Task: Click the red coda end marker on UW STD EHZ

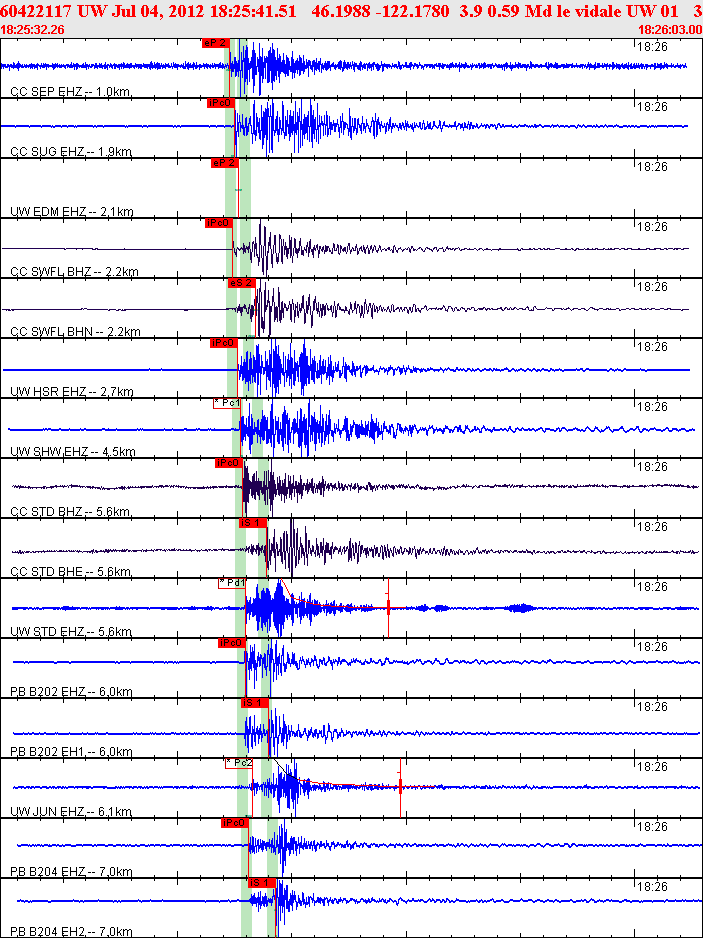Action: click(x=388, y=607)
